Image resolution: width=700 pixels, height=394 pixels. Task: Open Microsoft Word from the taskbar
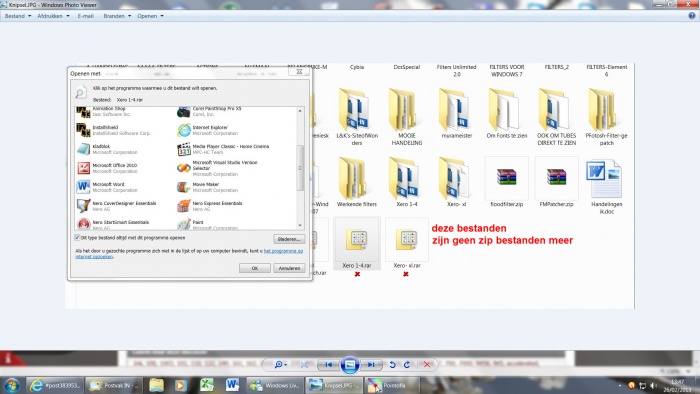(x=232, y=385)
